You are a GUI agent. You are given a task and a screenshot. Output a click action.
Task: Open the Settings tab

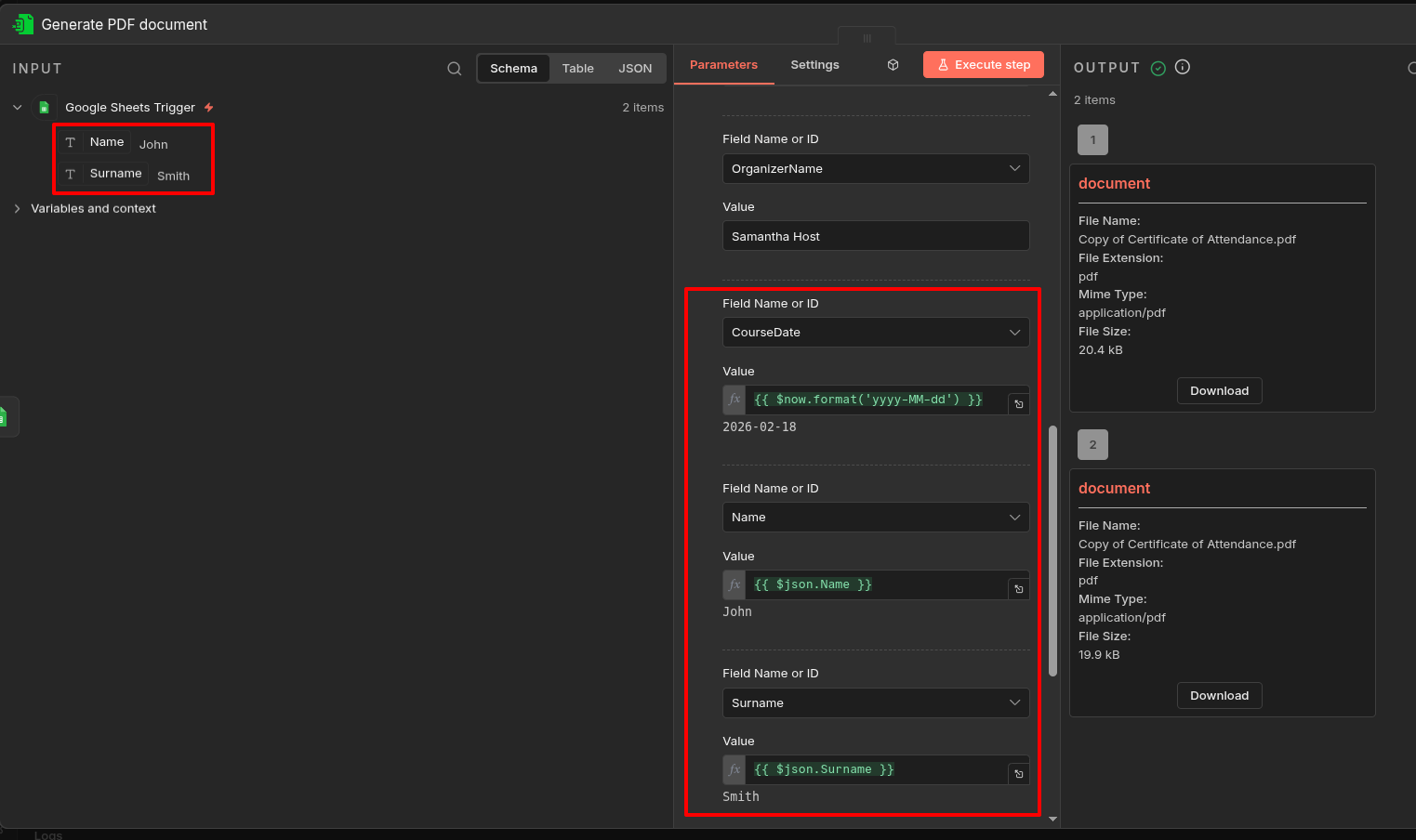[814, 64]
